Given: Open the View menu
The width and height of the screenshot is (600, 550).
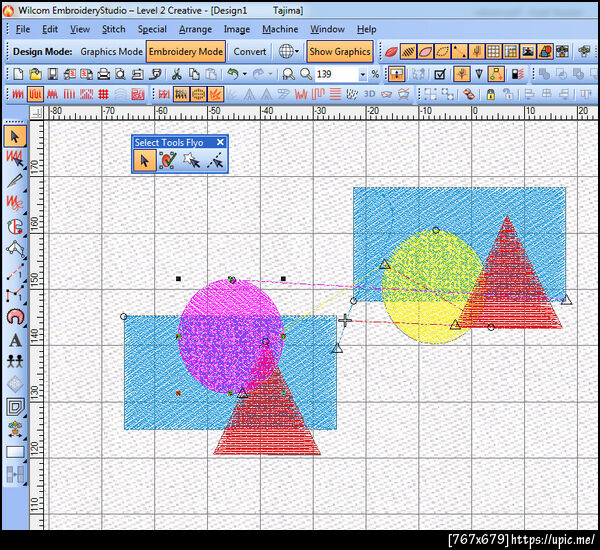Looking at the screenshot, I should [x=80, y=29].
